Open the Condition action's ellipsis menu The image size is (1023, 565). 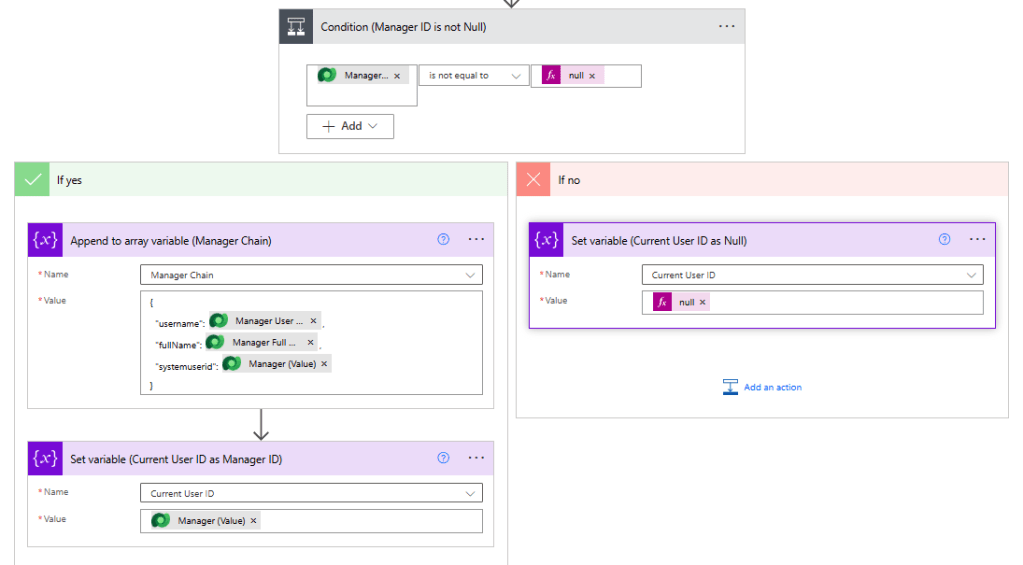tap(726, 26)
